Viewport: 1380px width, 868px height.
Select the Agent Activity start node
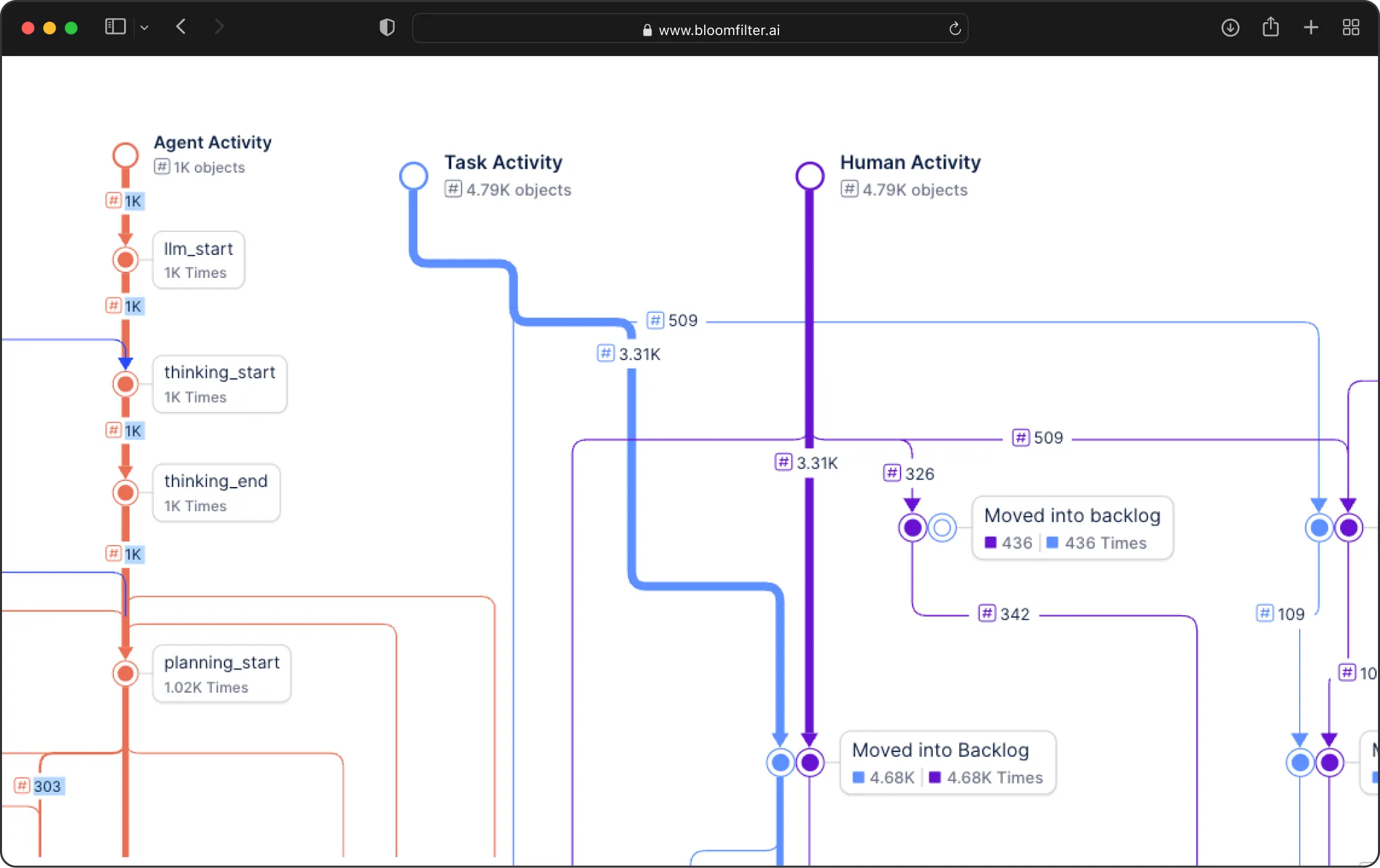[x=125, y=155]
